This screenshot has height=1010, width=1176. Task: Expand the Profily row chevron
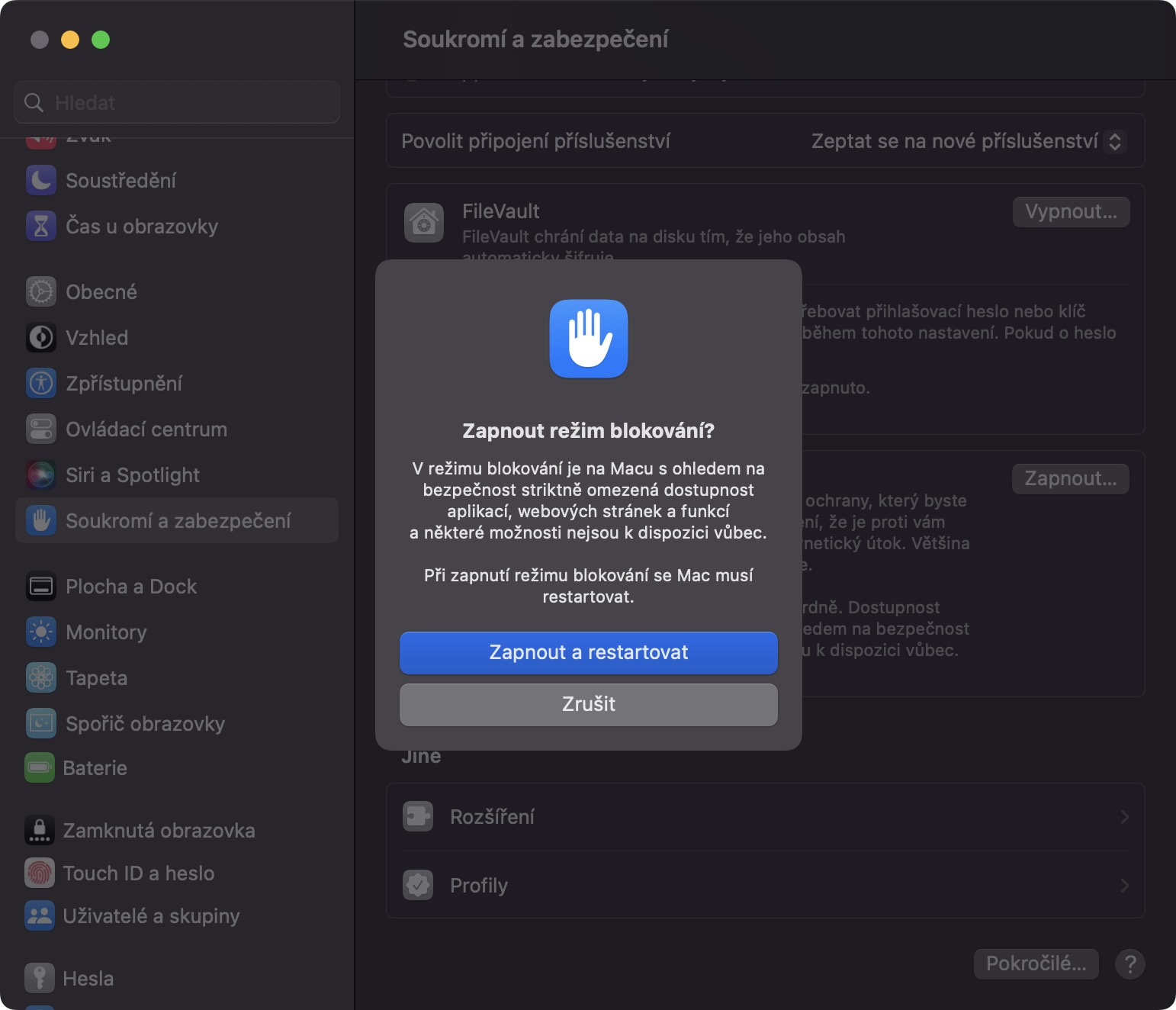click(x=1124, y=886)
